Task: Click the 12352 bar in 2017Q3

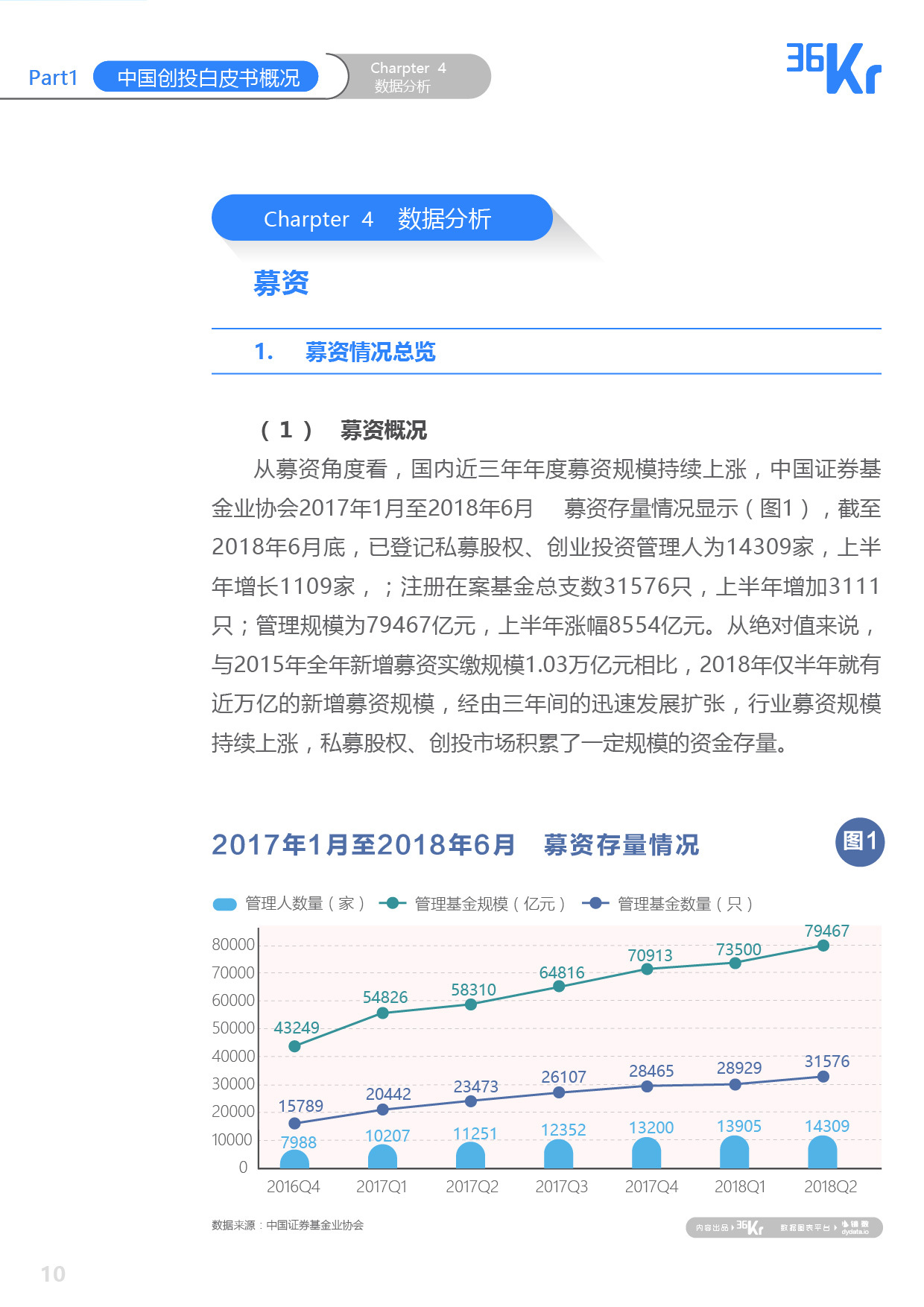Action: point(559,1154)
